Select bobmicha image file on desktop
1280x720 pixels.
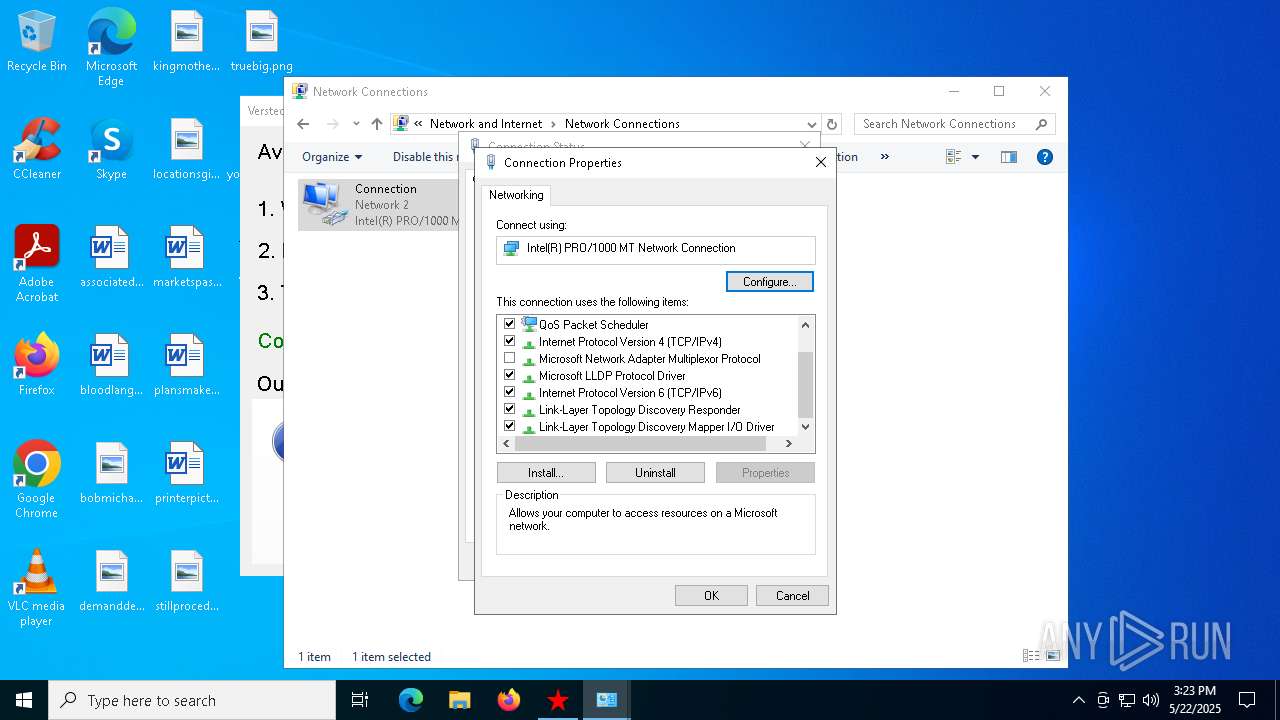pos(111,474)
